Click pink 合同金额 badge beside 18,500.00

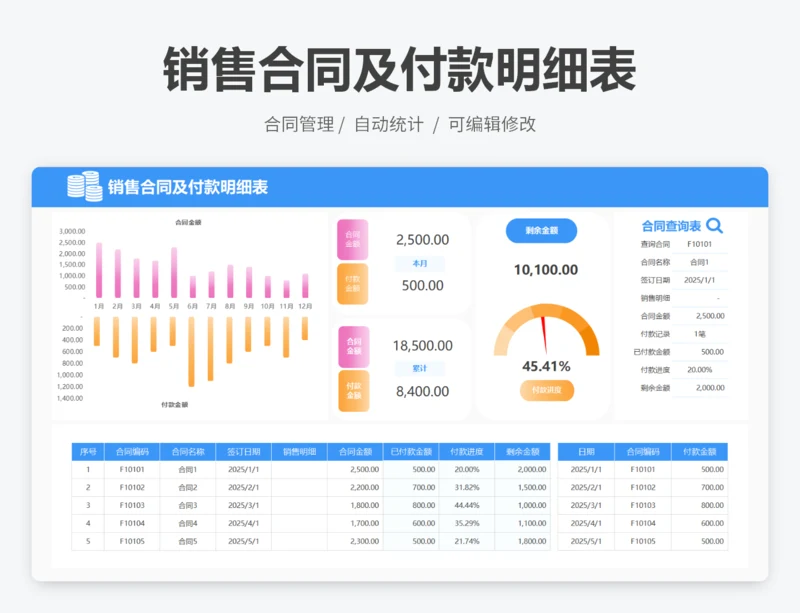pyautogui.click(x=354, y=347)
